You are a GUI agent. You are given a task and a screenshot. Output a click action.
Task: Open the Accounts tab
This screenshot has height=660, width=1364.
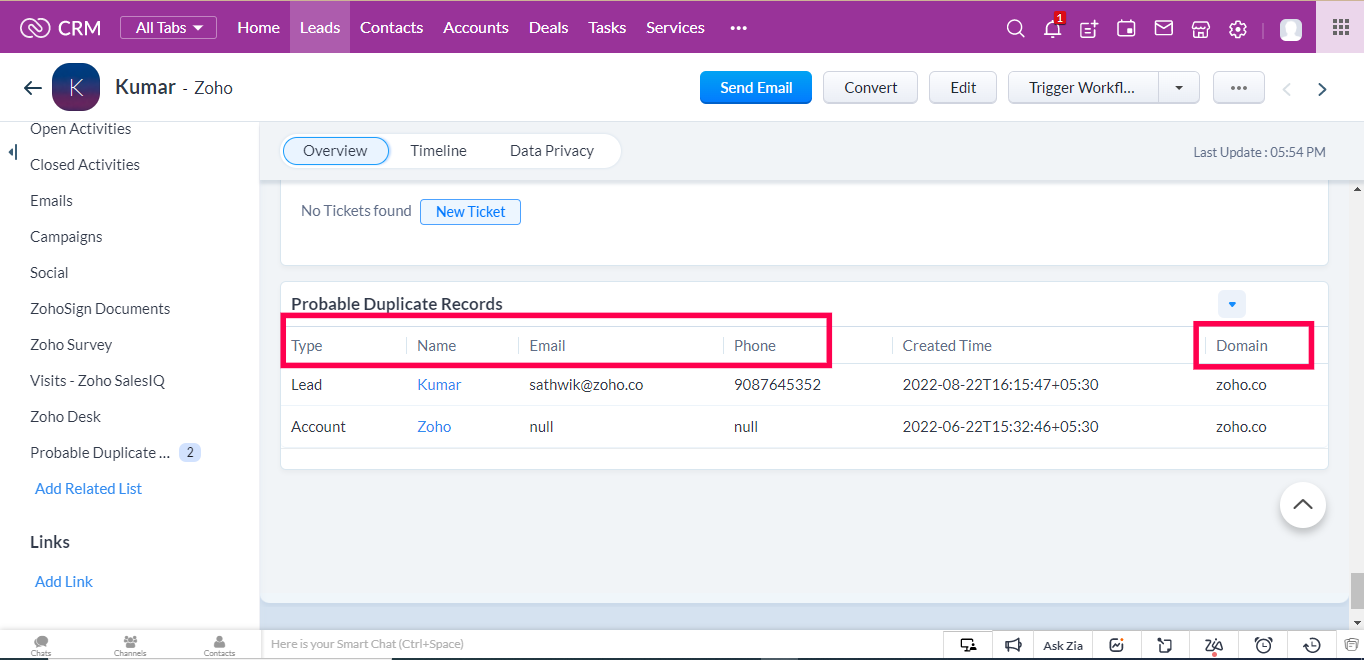tap(476, 28)
